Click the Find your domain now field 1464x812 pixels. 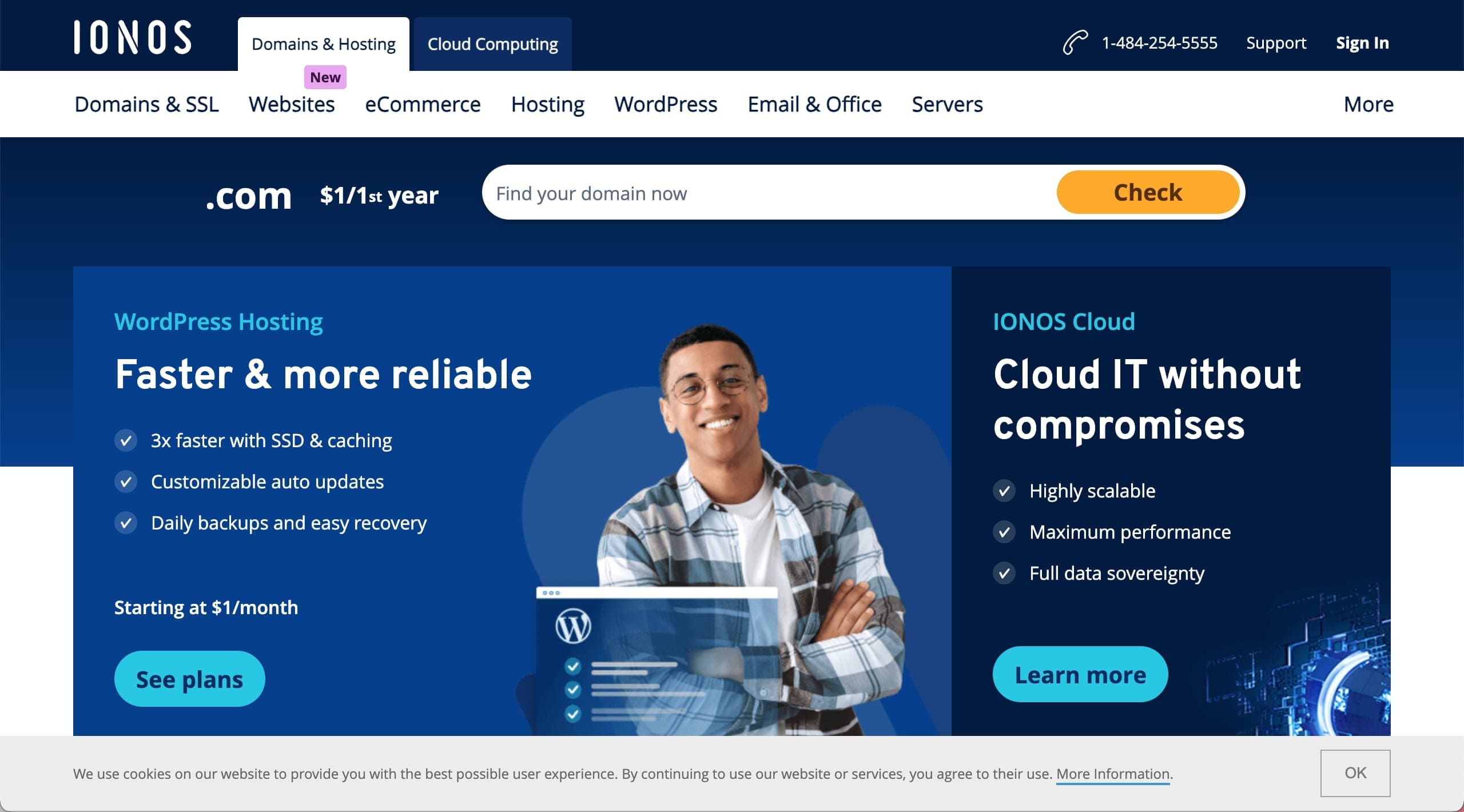(x=769, y=193)
